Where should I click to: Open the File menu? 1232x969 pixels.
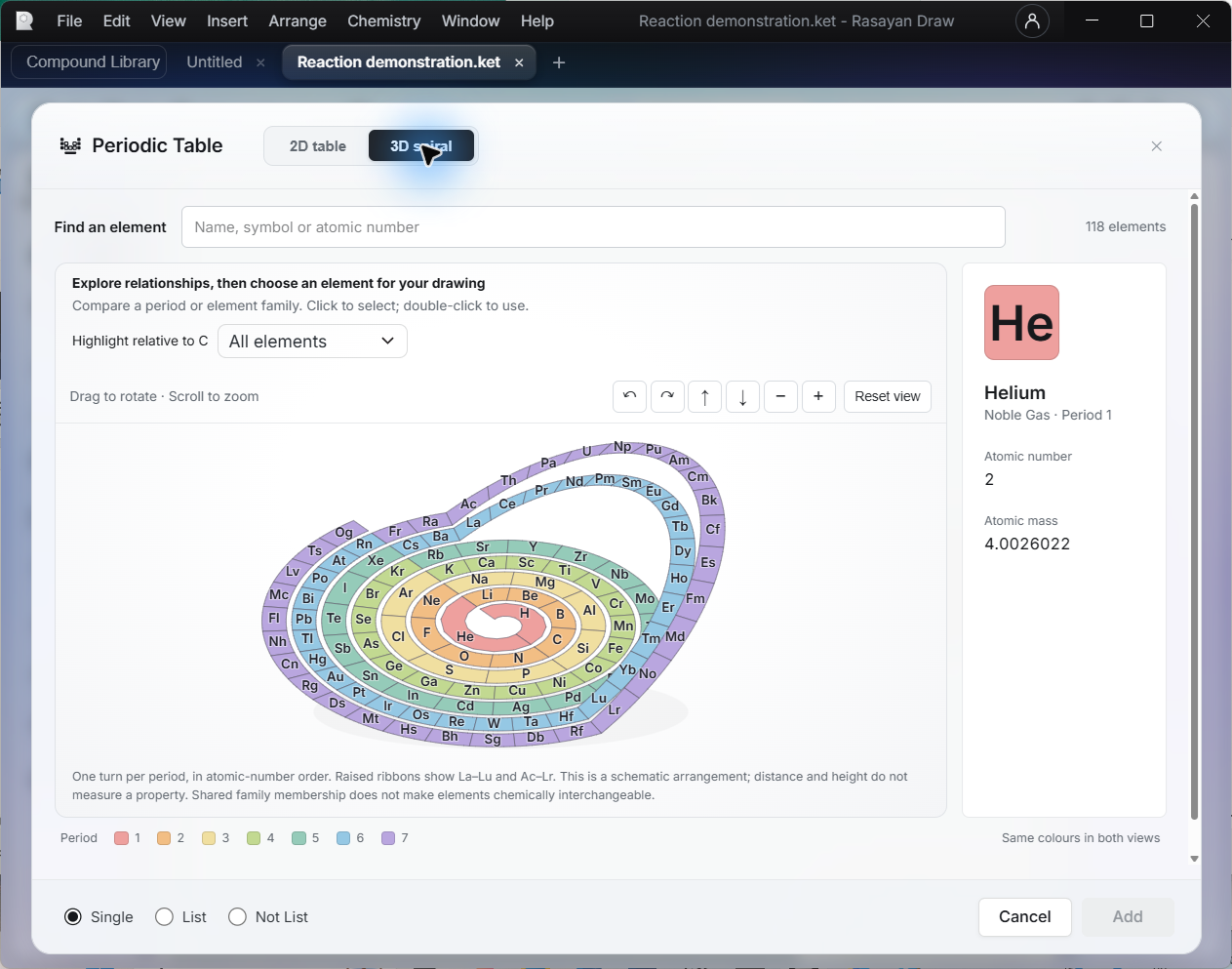point(69,20)
